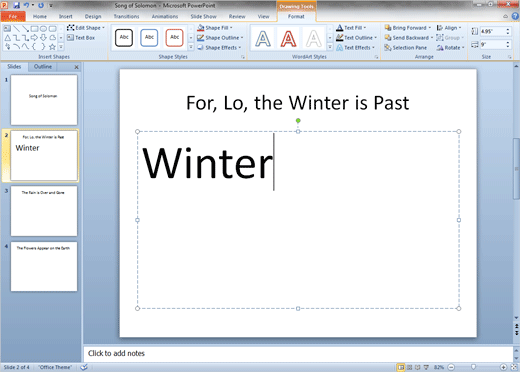Viewport: 520px width, 372px height.
Task: Expand the Shape Styles gallery More arrow
Action: click(x=191, y=47)
